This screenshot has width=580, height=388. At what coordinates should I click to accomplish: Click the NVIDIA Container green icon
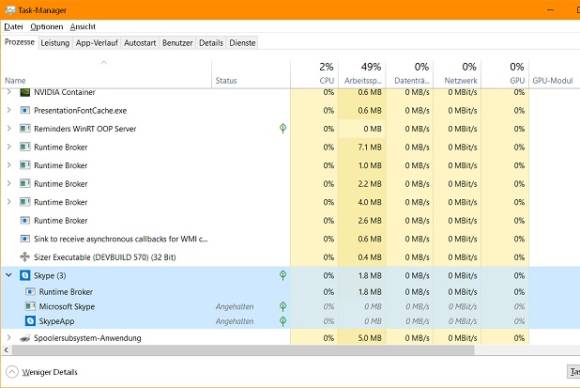click(x=25, y=92)
